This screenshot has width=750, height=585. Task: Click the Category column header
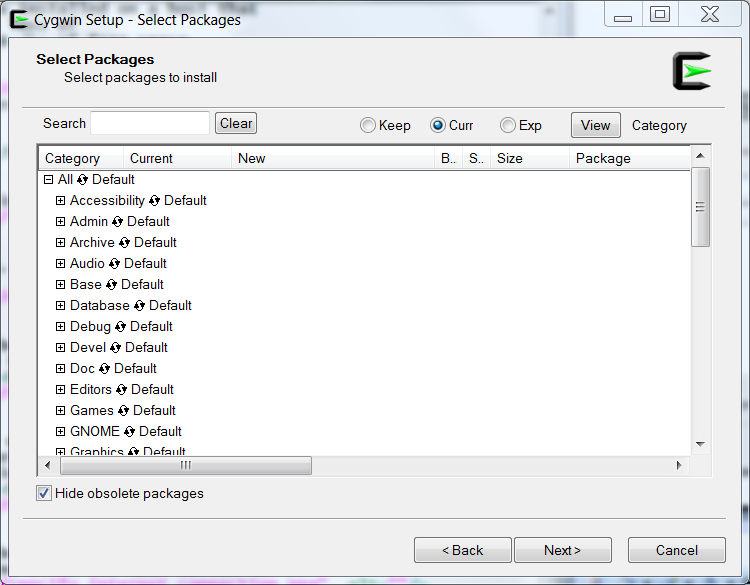click(81, 158)
